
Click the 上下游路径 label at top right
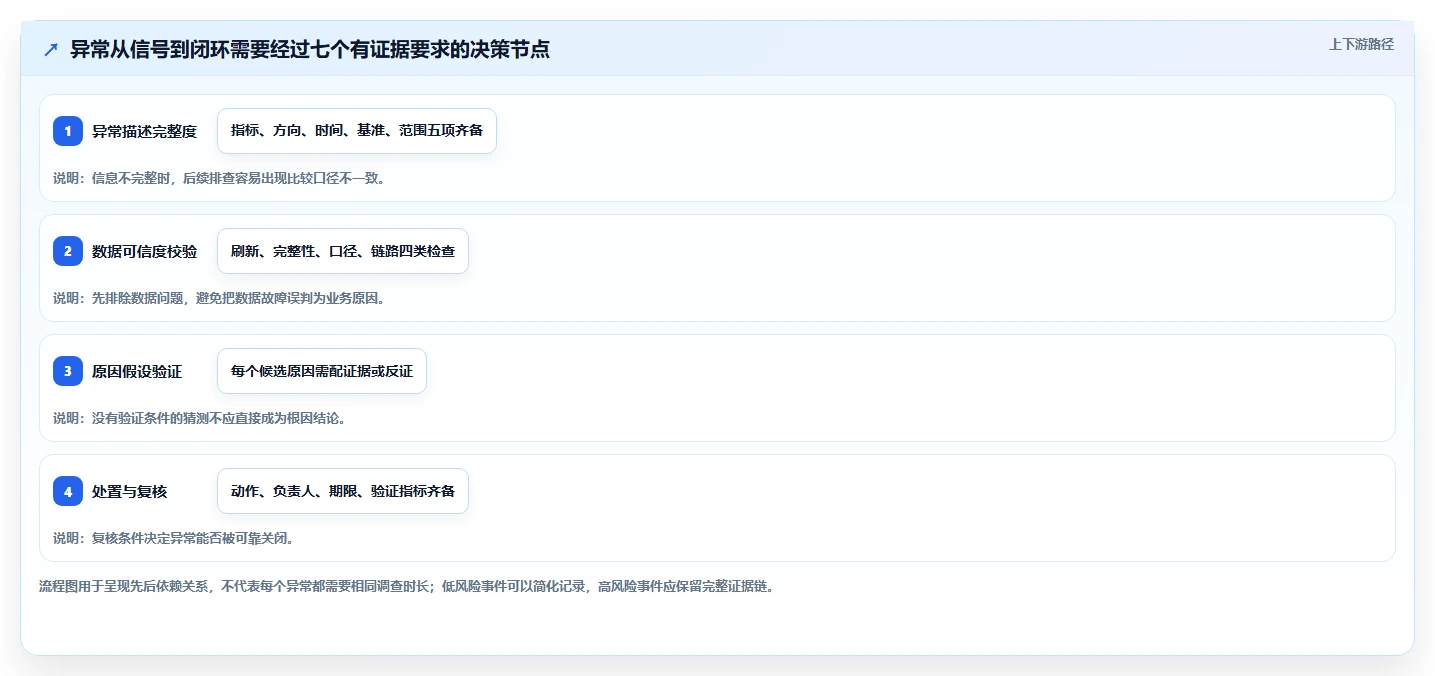(1361, 44)
